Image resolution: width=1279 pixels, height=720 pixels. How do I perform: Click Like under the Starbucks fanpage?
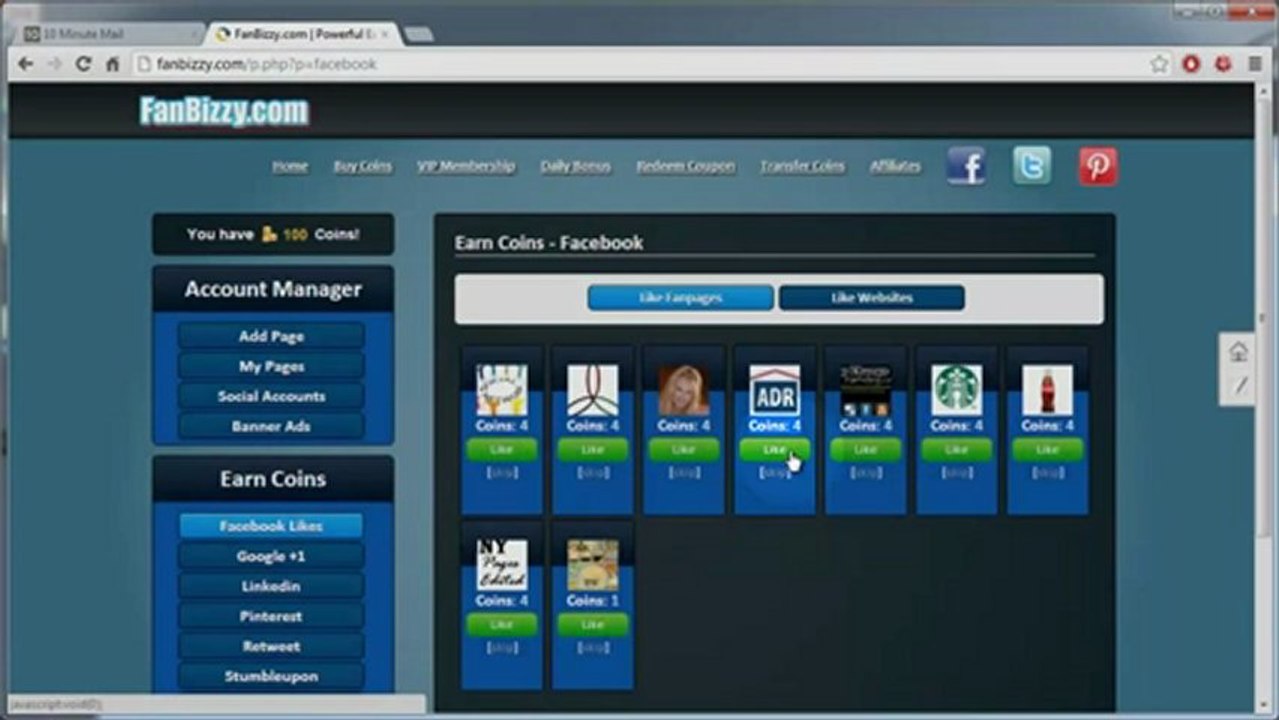[x=956, y=450]
